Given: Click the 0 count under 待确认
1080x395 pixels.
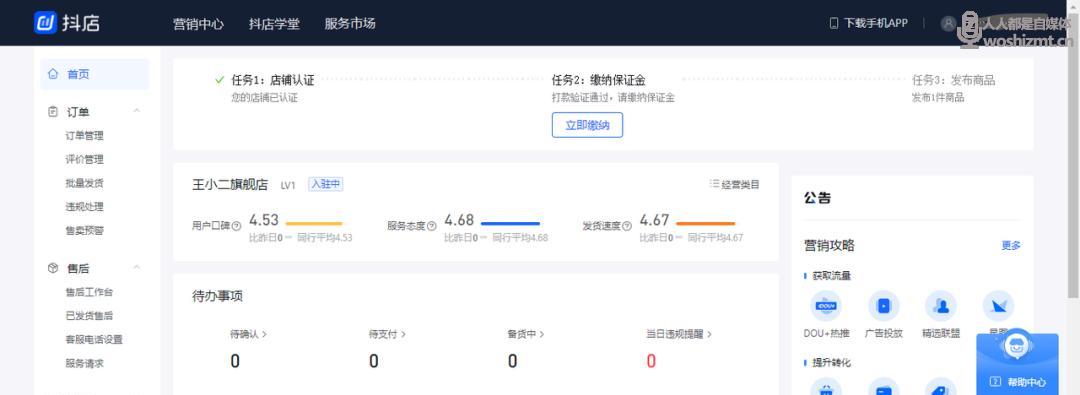Looking at the screenshot, I should tap(235, 361).
